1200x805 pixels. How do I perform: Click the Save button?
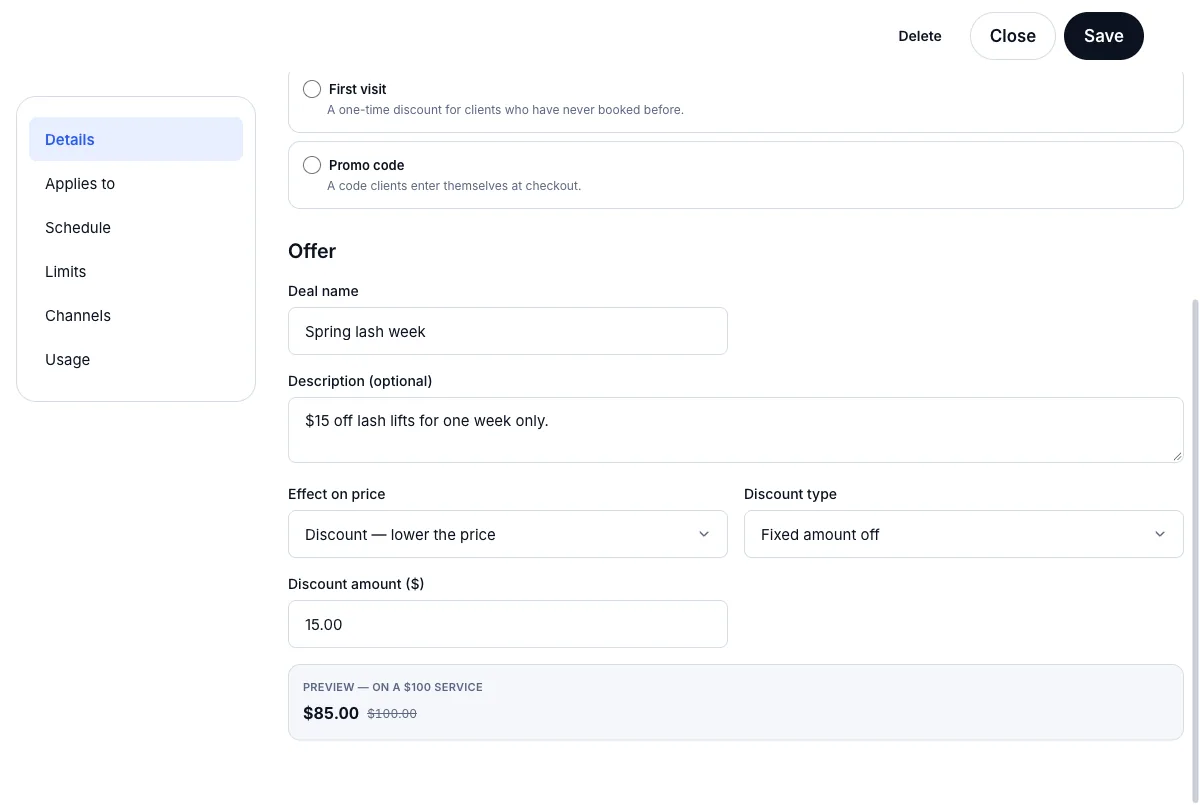click(1104, 36)
